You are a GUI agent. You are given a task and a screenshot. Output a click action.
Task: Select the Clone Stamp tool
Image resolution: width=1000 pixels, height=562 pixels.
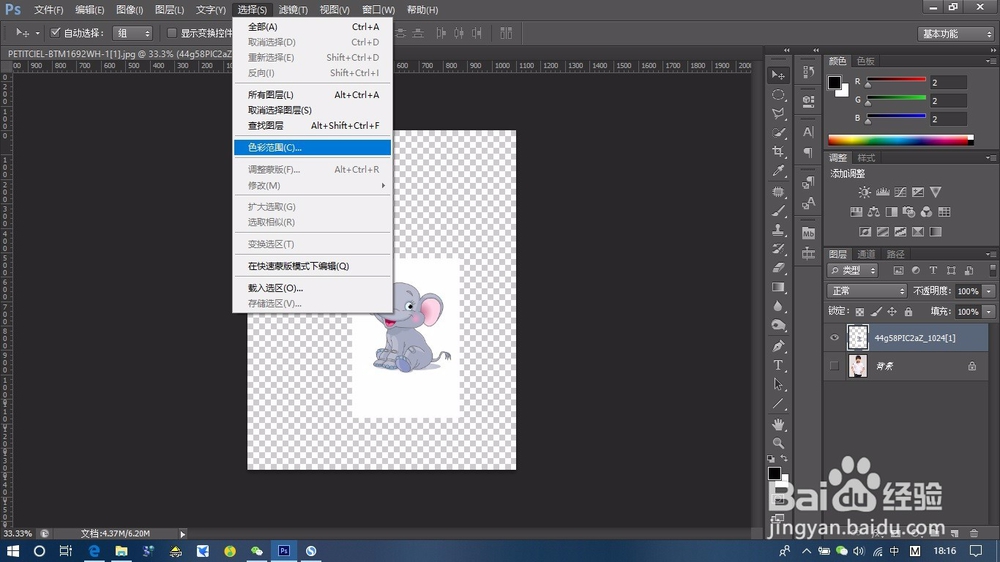(778, 230)
